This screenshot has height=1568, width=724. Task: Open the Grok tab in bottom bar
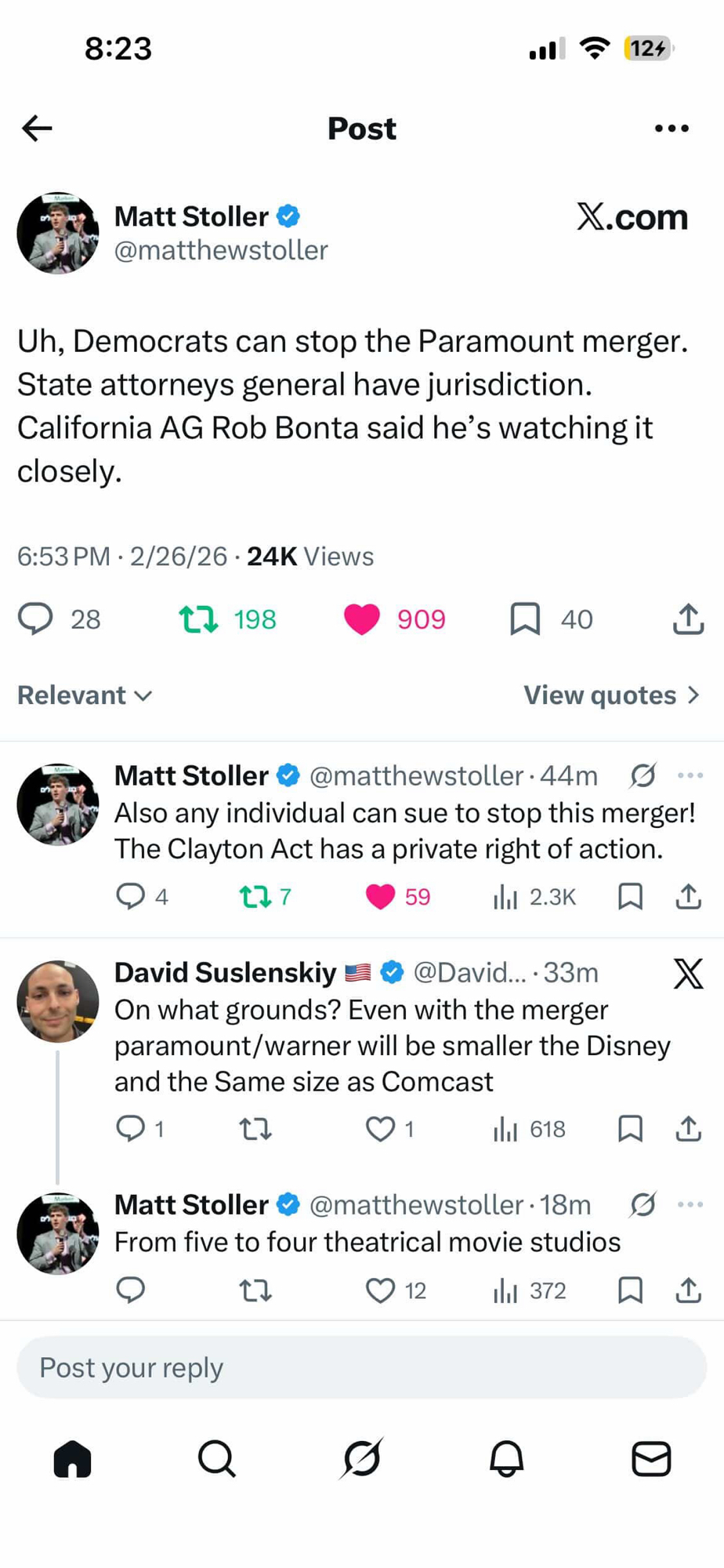tap(362, 1458)
